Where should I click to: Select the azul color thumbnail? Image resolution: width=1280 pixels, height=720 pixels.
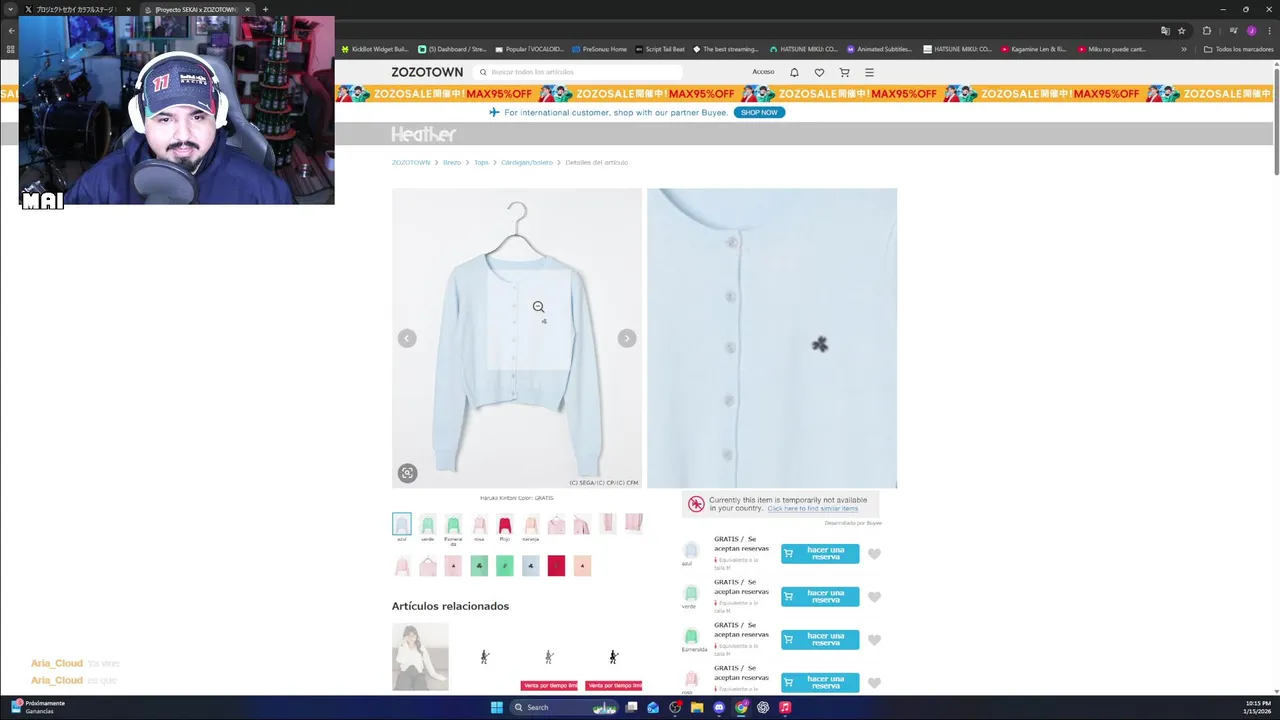(401, 524)
